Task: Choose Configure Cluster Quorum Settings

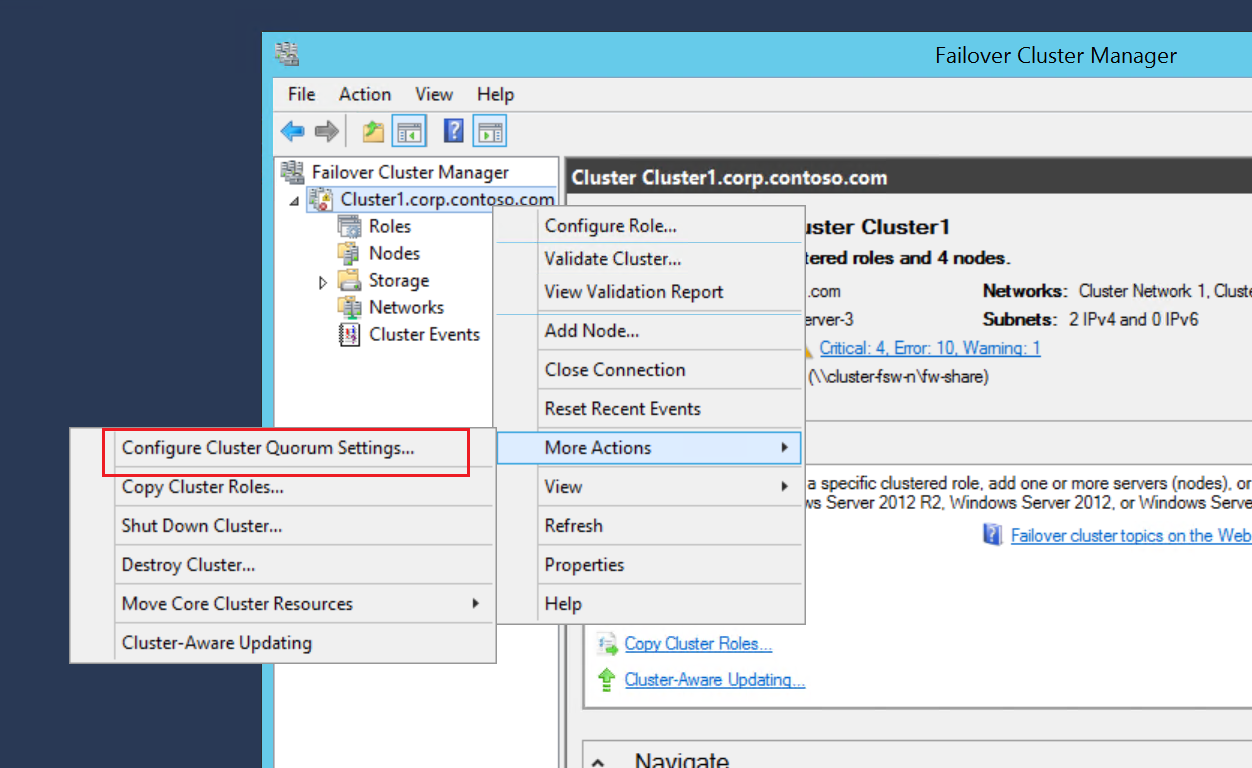Action: (268, 448)
